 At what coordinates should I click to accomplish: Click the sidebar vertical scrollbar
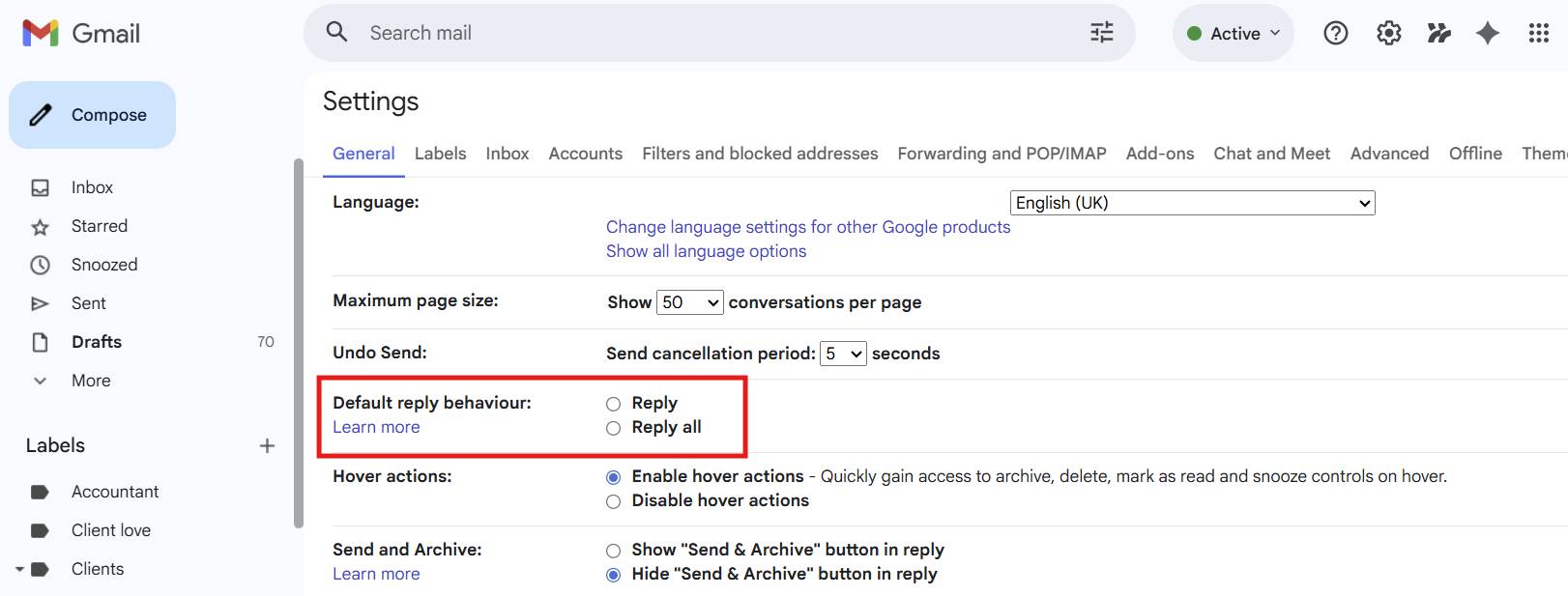pos(298,343)
